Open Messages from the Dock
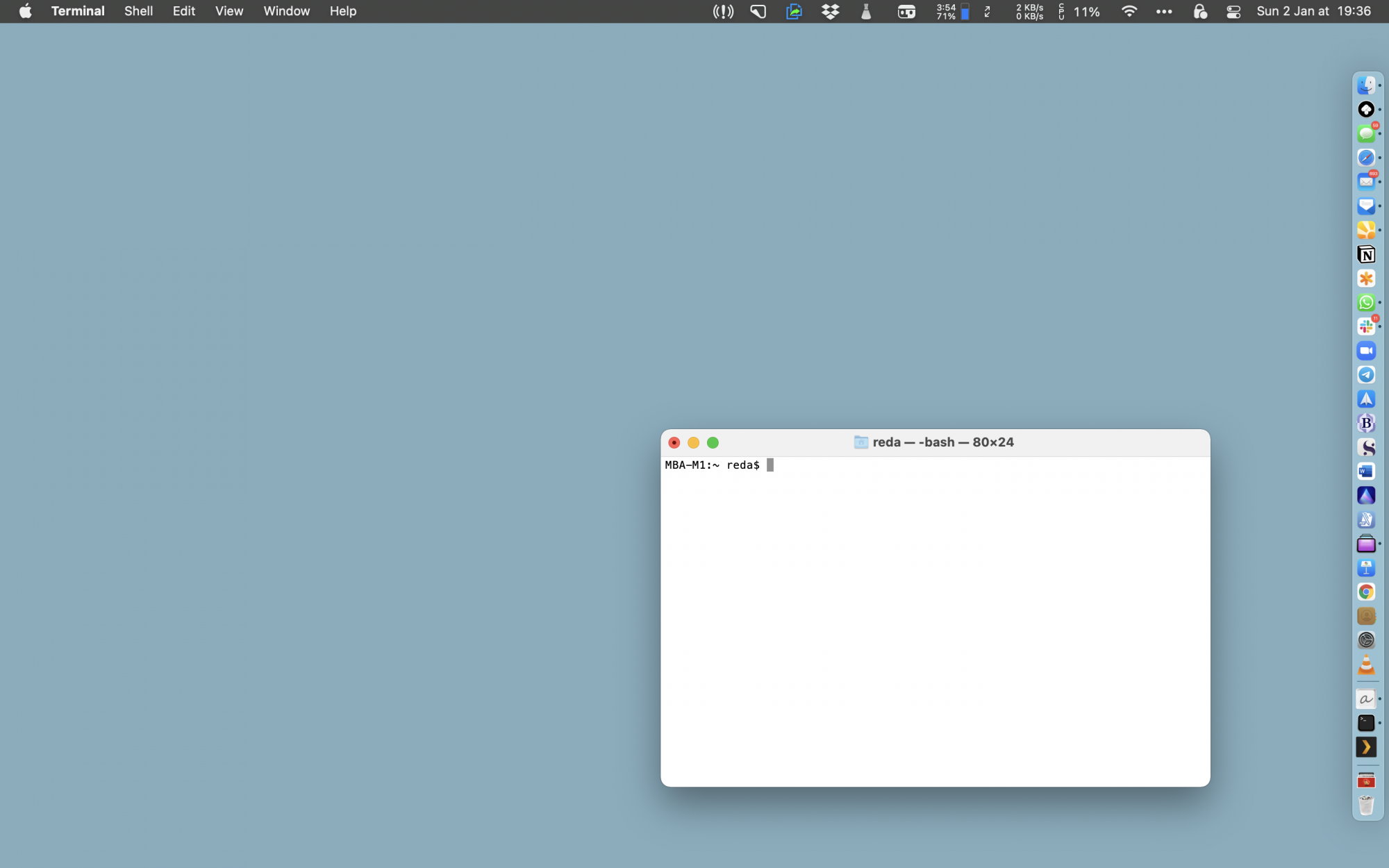 [x=1367, y=133]
